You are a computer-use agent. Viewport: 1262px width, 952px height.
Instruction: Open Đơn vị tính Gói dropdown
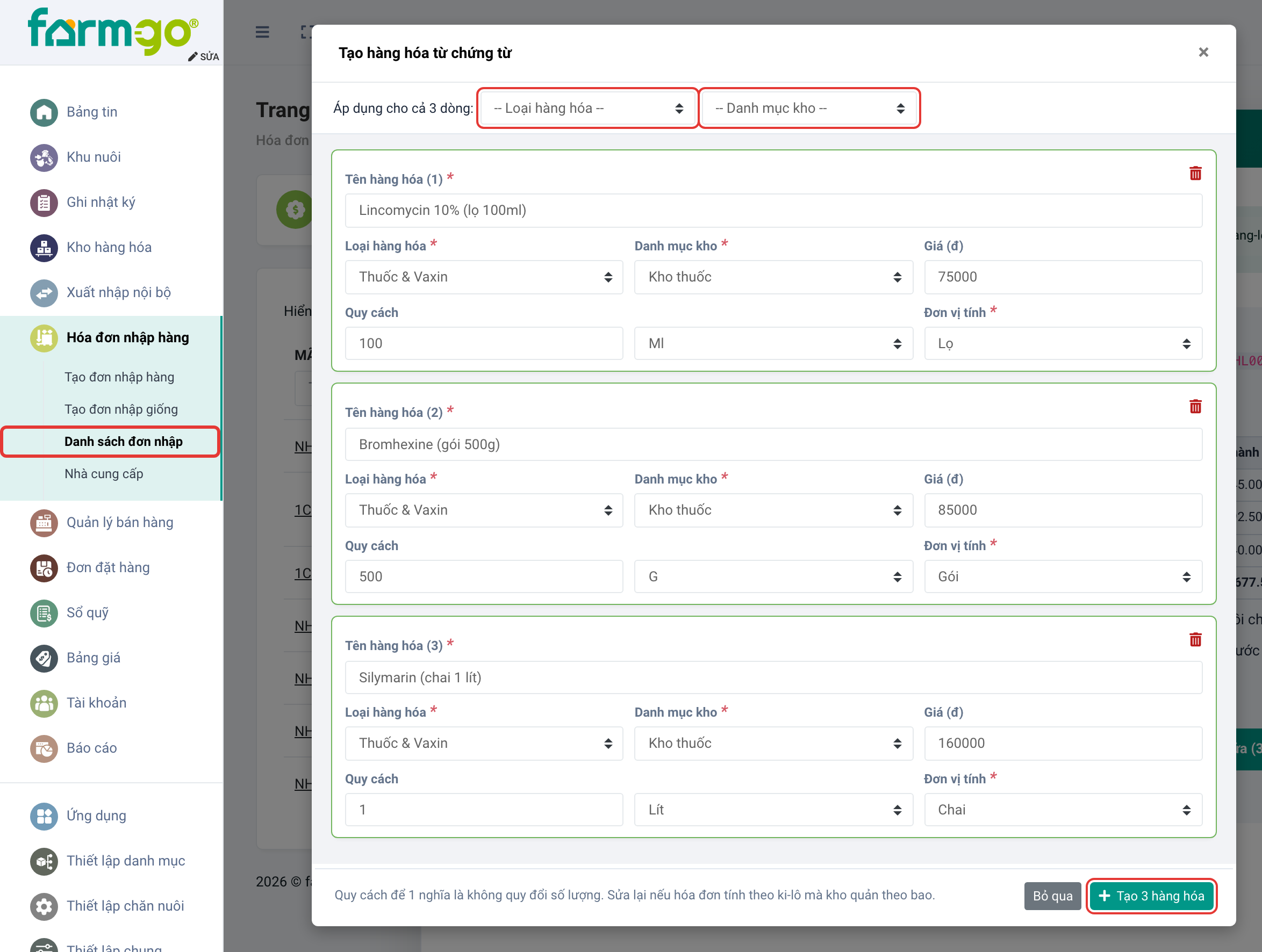(1063, 576)
